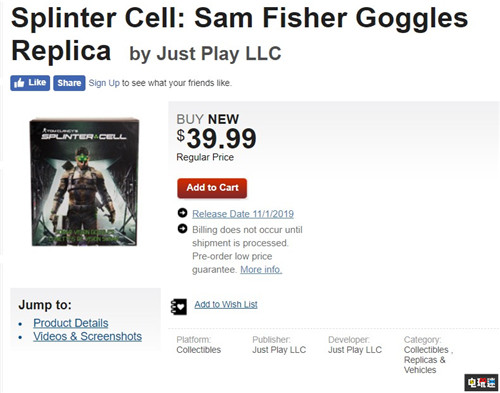
Task: Click the wish list notebook heart icon
Action: [178, 307]
